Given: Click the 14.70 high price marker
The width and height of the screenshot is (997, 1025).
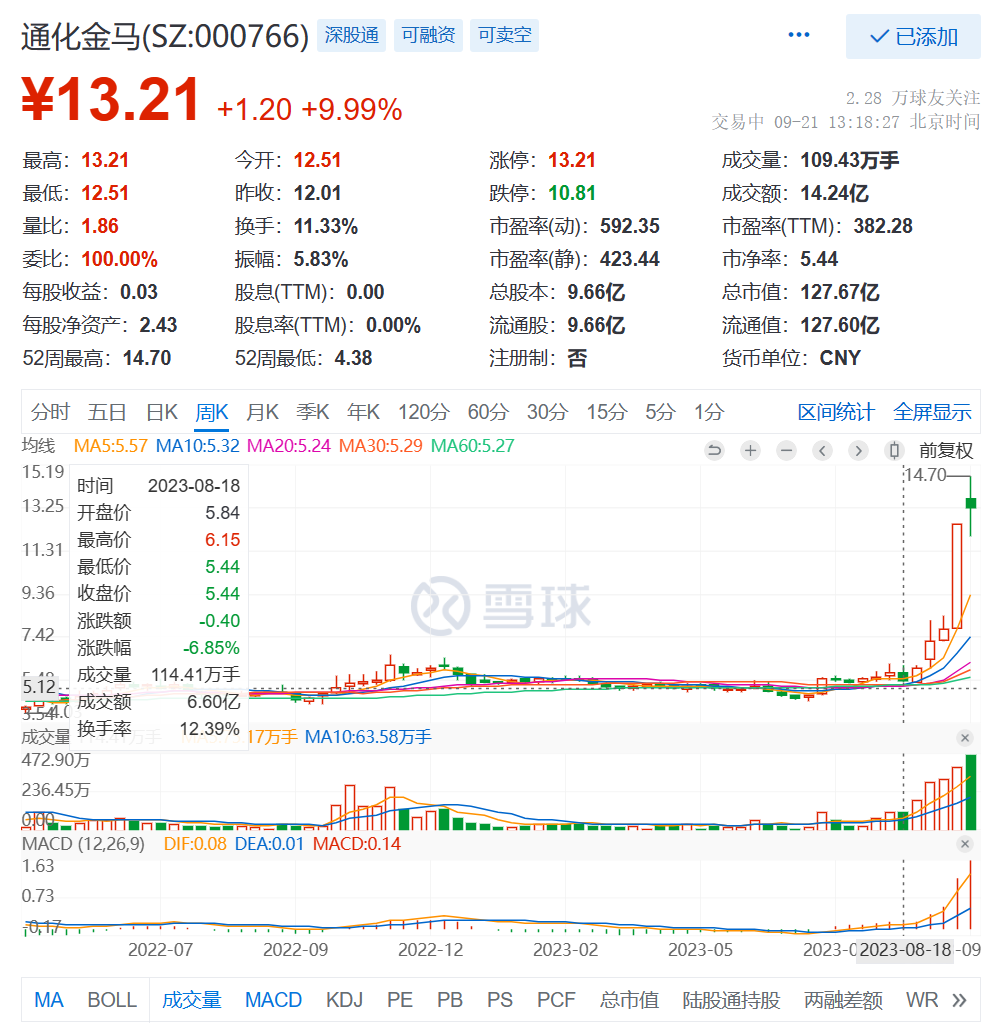Looking at the screenshot, I should (926, 475).
